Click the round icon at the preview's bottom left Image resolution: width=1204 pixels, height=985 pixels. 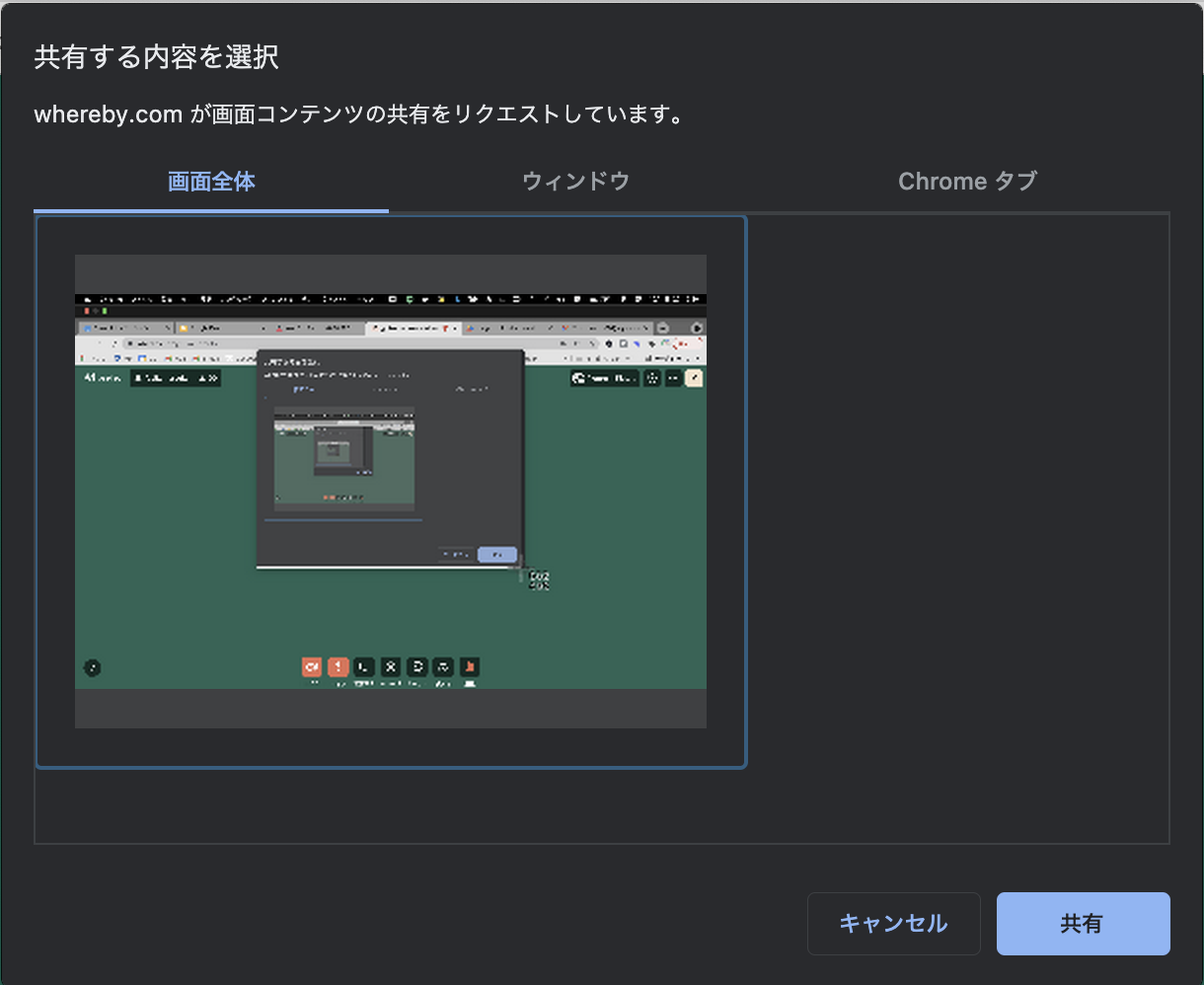pyautogui.click(x=92, y=667)
